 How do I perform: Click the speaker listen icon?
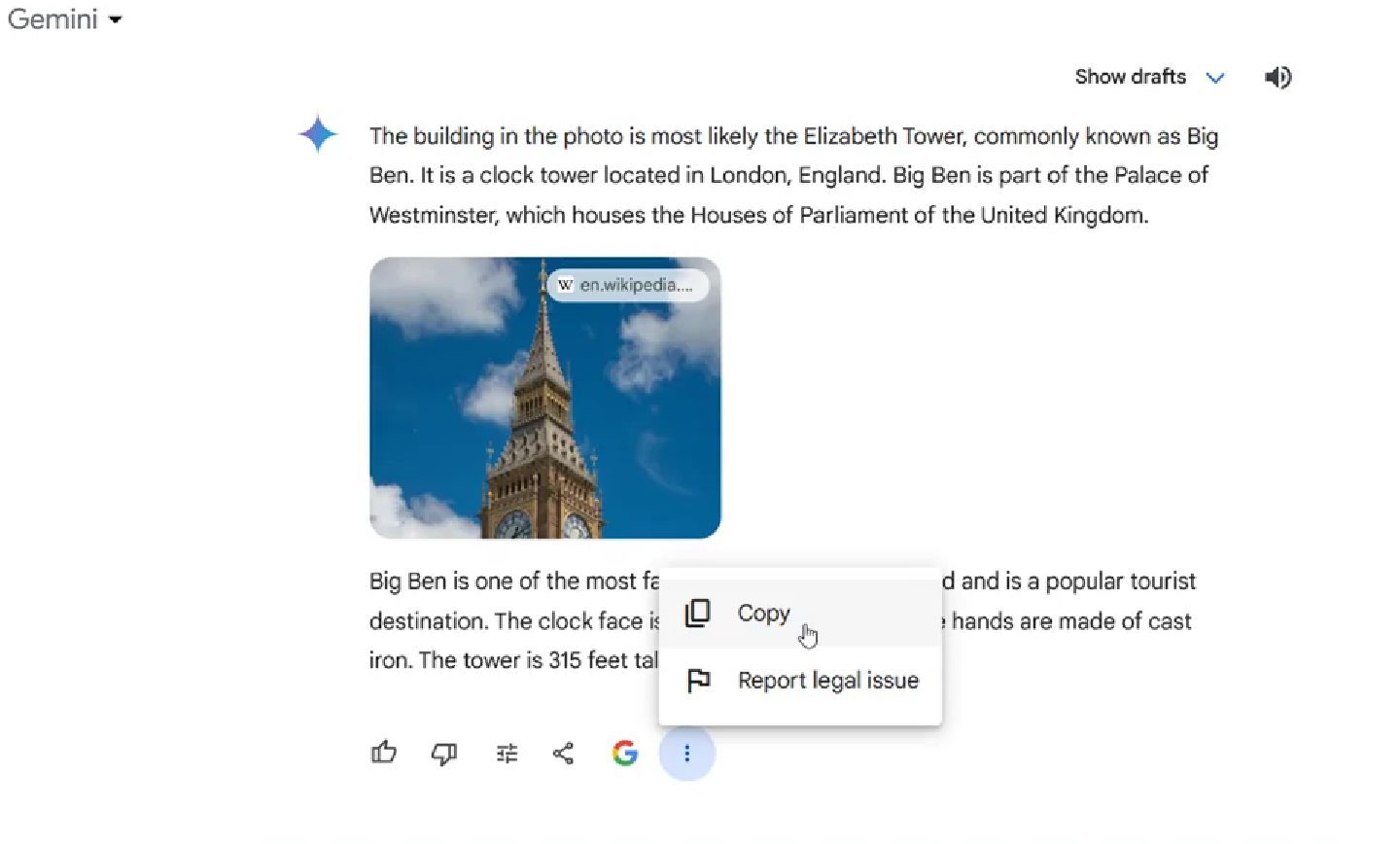pos(1278,77)
